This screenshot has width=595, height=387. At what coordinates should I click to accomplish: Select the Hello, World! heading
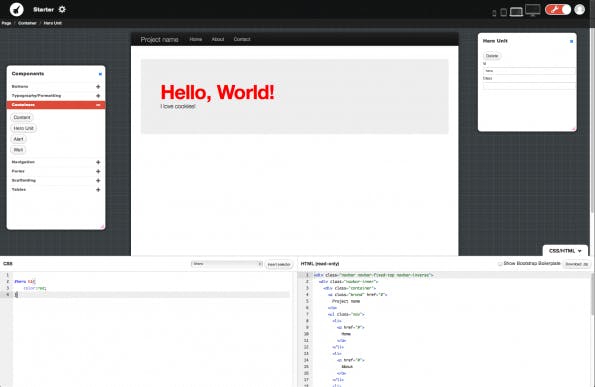[x=217, y=92]
